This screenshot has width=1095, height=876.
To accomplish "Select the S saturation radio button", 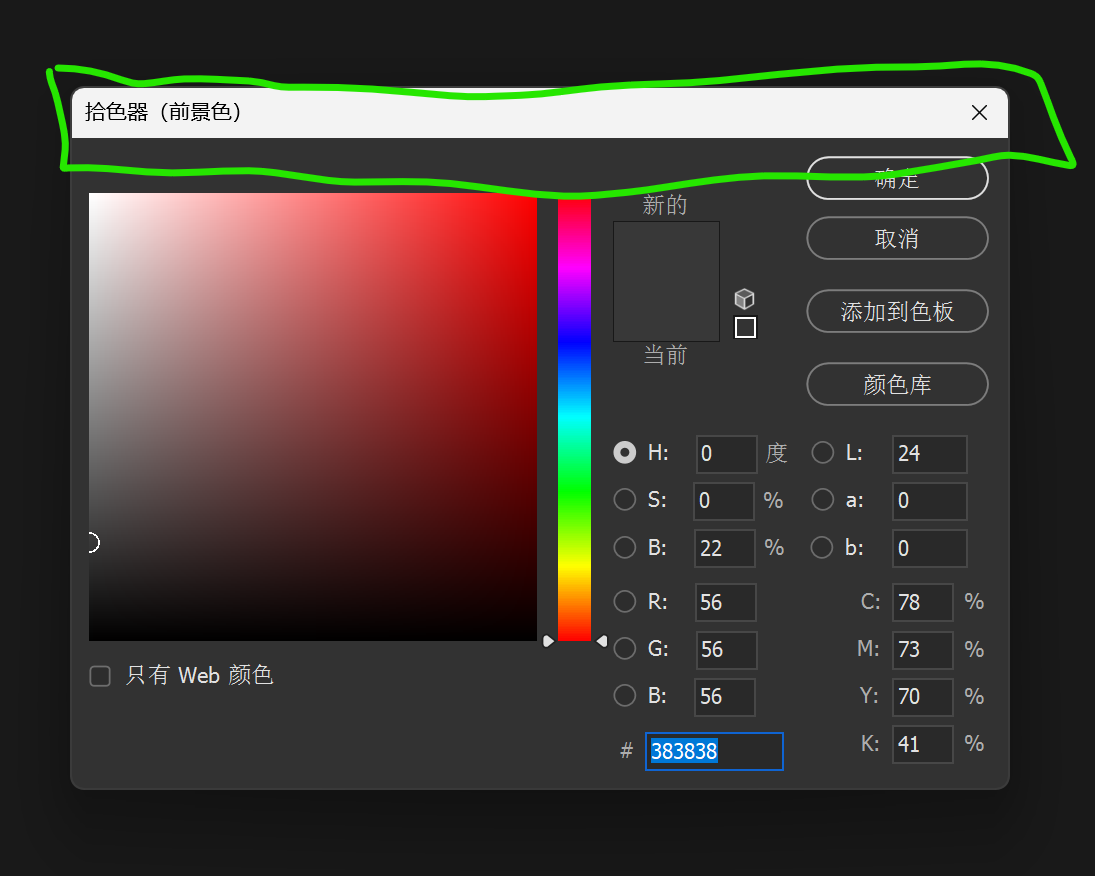I will [624, 500].
